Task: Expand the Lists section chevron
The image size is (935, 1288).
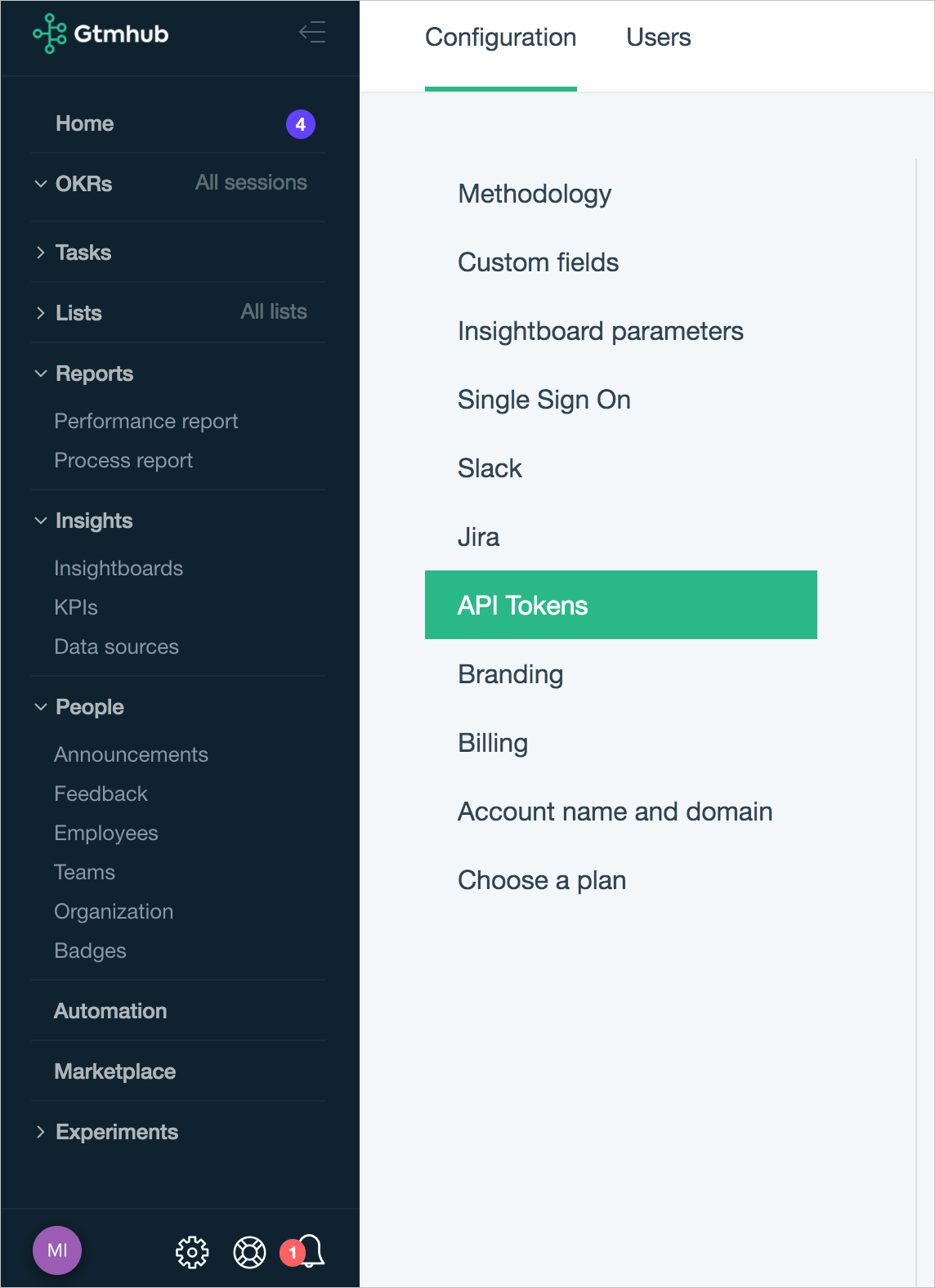Action: pos(40,313)
